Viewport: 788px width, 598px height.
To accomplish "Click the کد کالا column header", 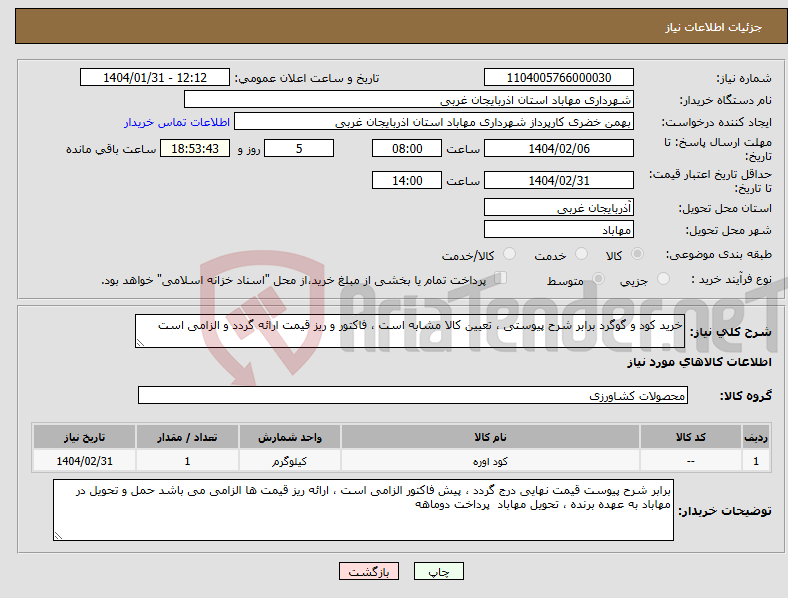I will tap(691, 437).
